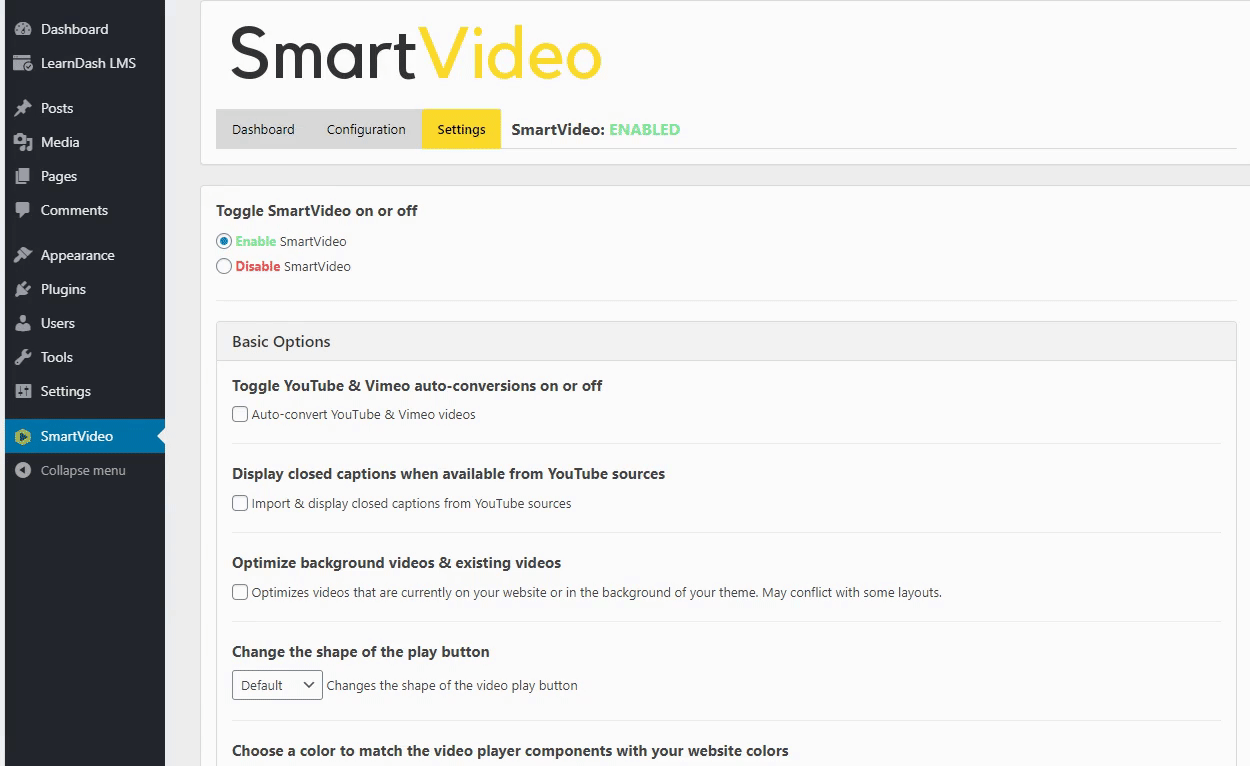Click the Plugins plug icon
The height and width of the screenshot is (766, 1250).
pyautogui.click(x=23, y=289)
